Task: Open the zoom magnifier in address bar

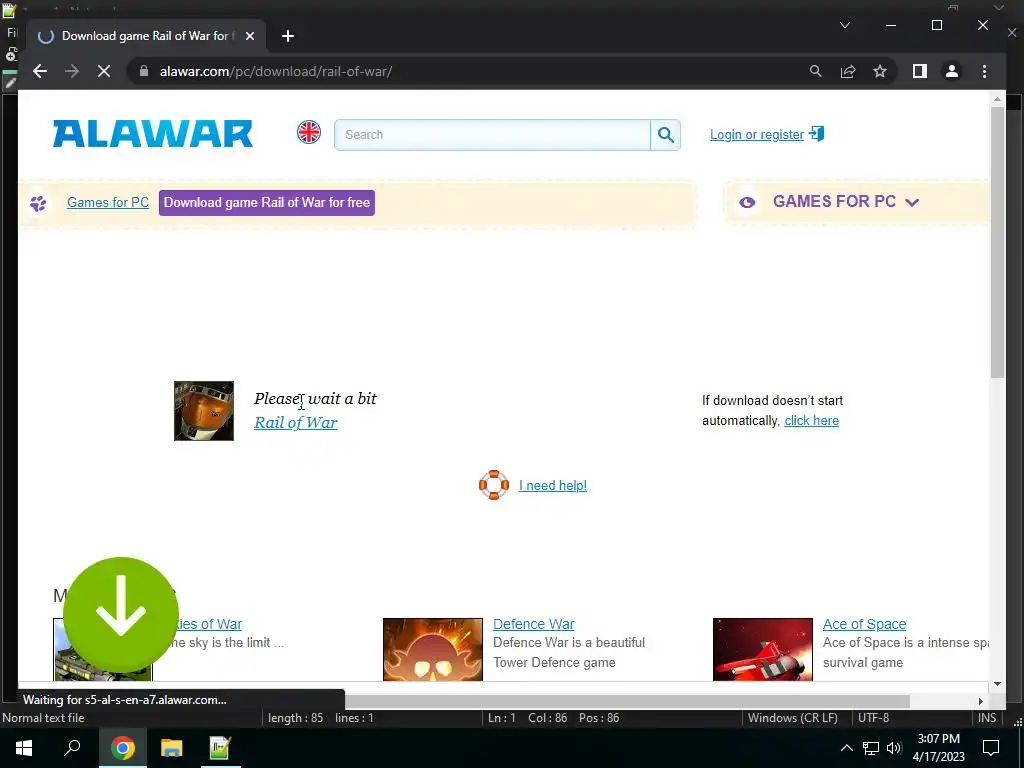Action: tap(816, 71)
